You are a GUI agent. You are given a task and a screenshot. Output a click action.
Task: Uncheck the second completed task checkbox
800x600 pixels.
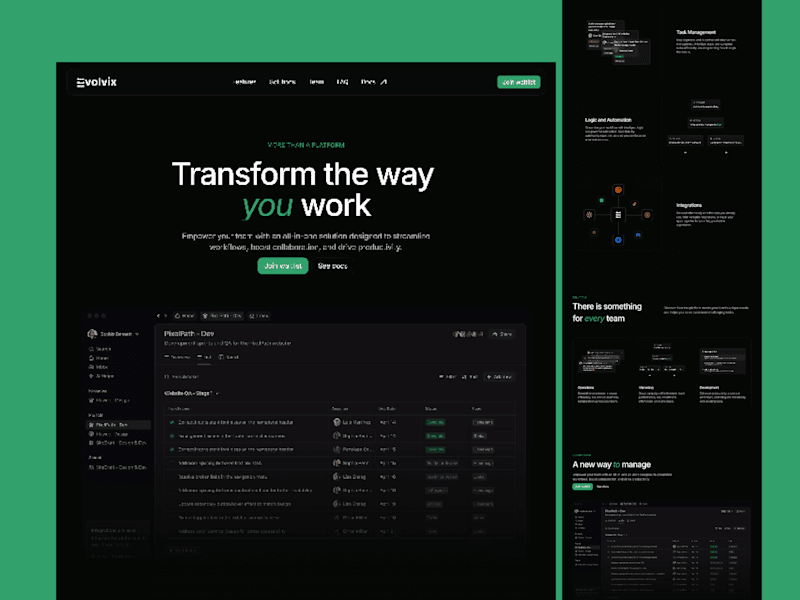click(x=172, y=436)
